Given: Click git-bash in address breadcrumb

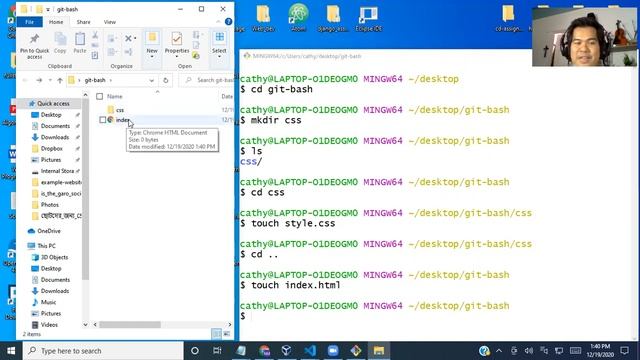Looking at the screenshot, I should [x=95, y=80].
